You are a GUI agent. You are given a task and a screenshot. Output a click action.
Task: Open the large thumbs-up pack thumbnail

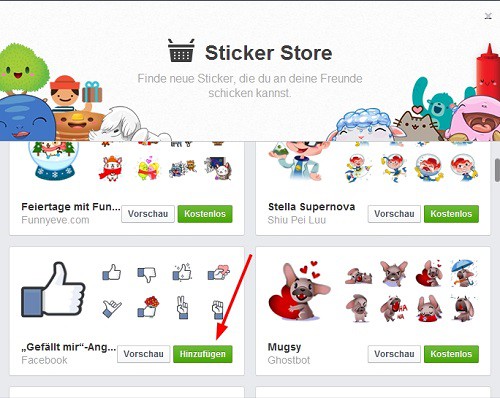(x=53, y=289)
